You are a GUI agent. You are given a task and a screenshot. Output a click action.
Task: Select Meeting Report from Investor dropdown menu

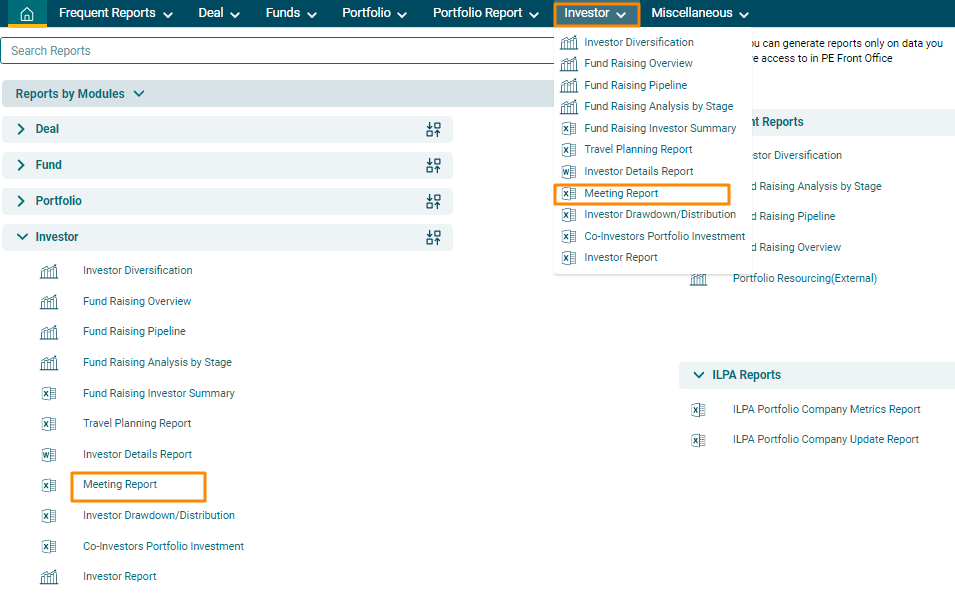point(621,194)
